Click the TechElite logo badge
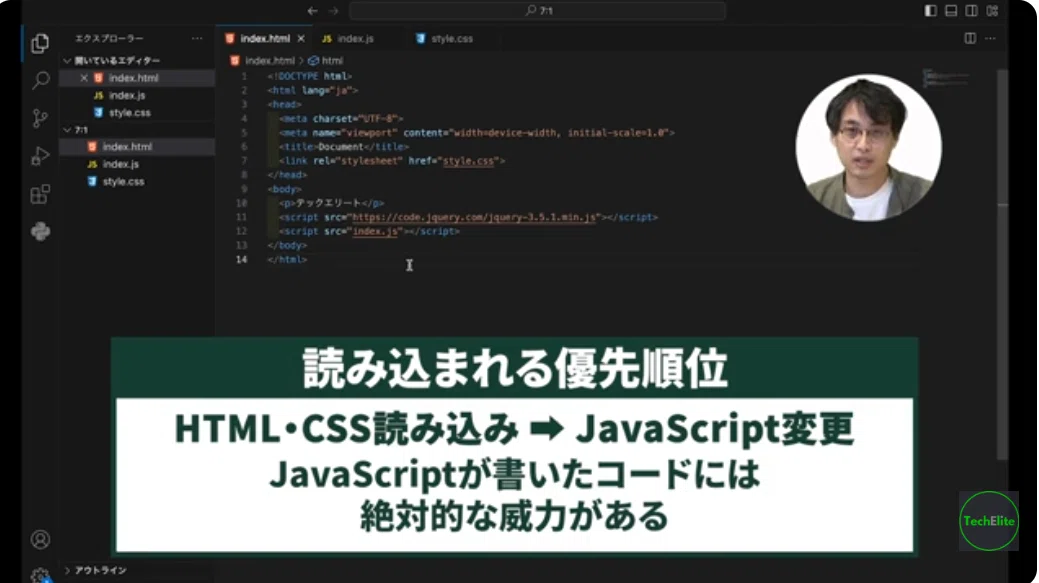This screenshot has height=583, width=1039. 989,521
